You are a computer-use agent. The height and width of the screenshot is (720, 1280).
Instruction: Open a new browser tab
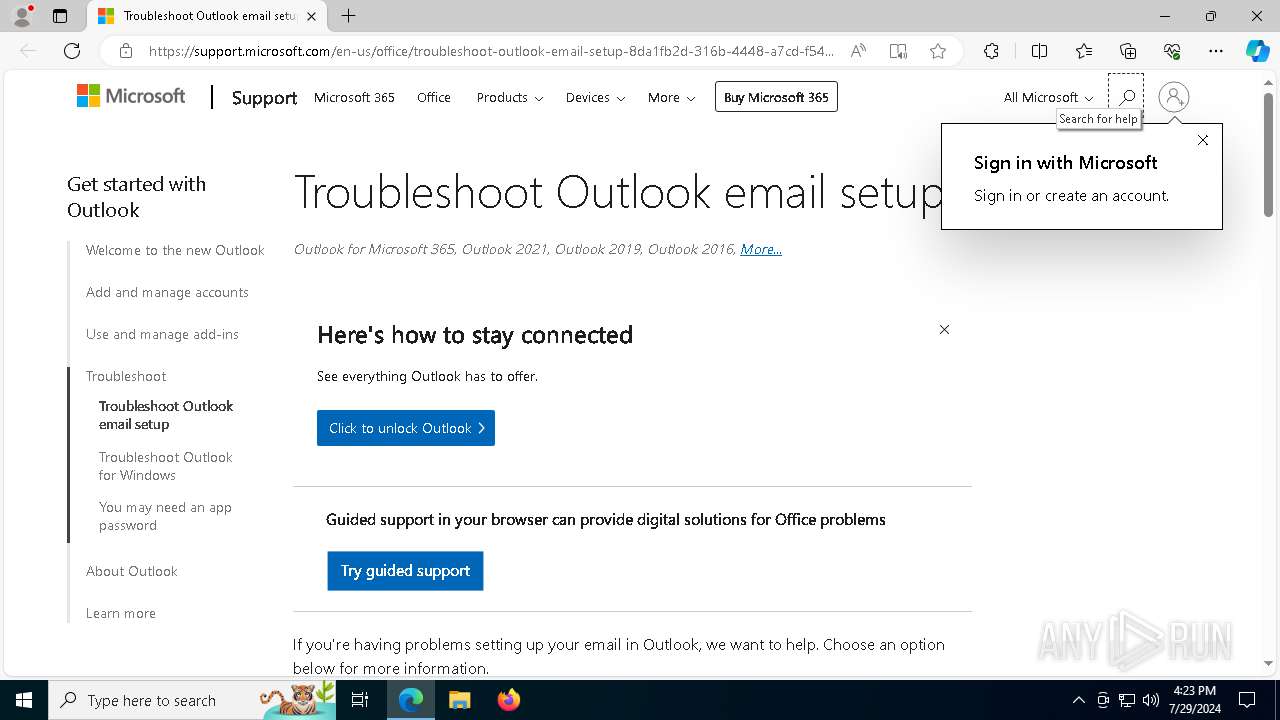348,16
